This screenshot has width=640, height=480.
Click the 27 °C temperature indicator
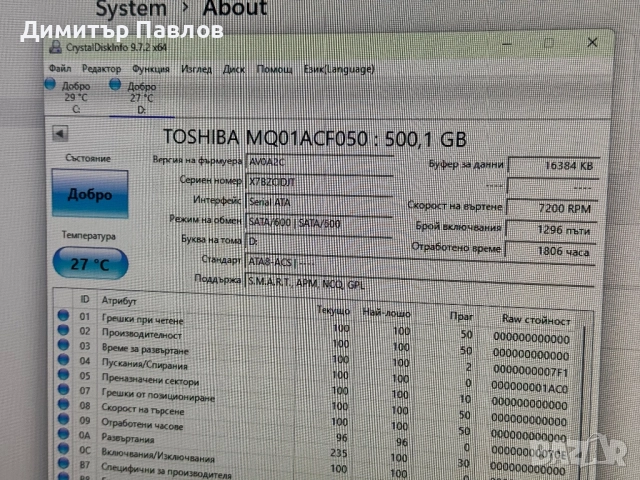point(91,264)
